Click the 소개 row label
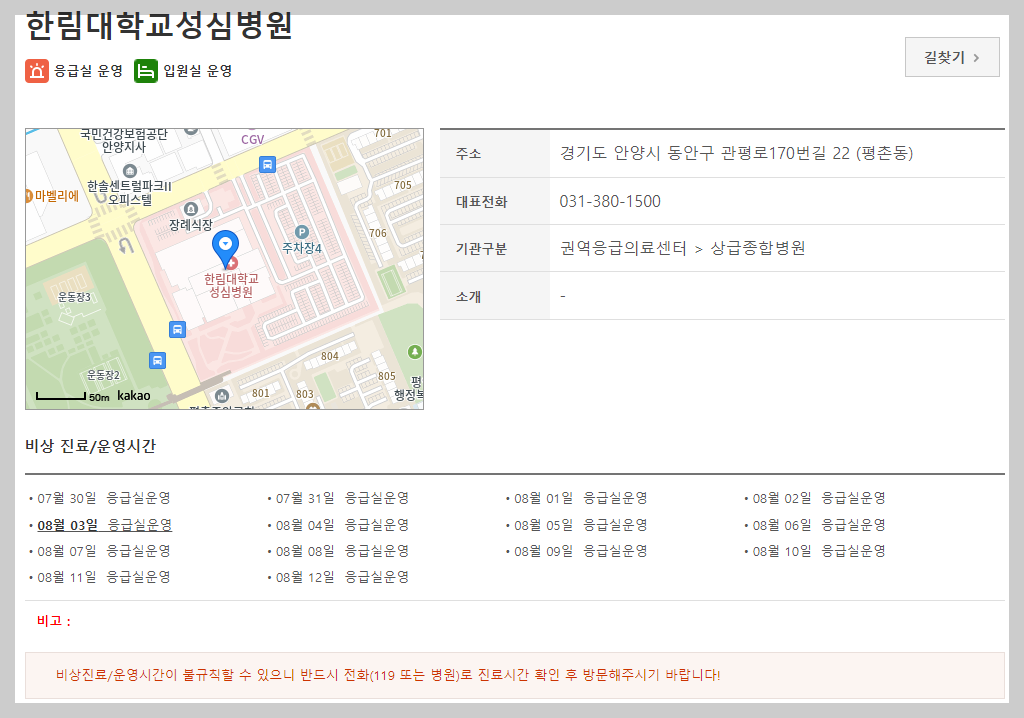1024x718 pixels. click(x=468, y=297)
